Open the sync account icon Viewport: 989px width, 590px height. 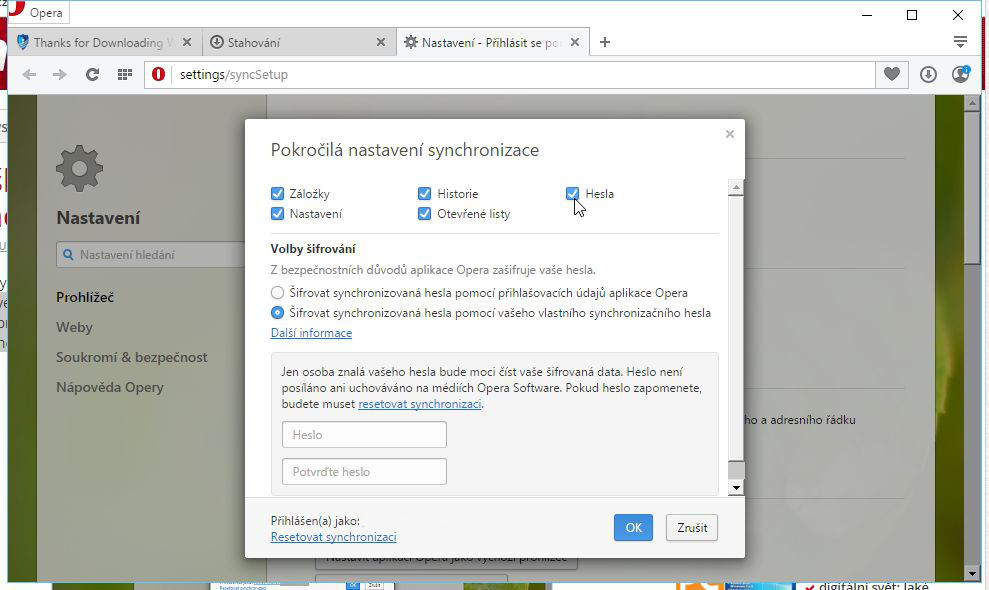(x=961, y=74)
